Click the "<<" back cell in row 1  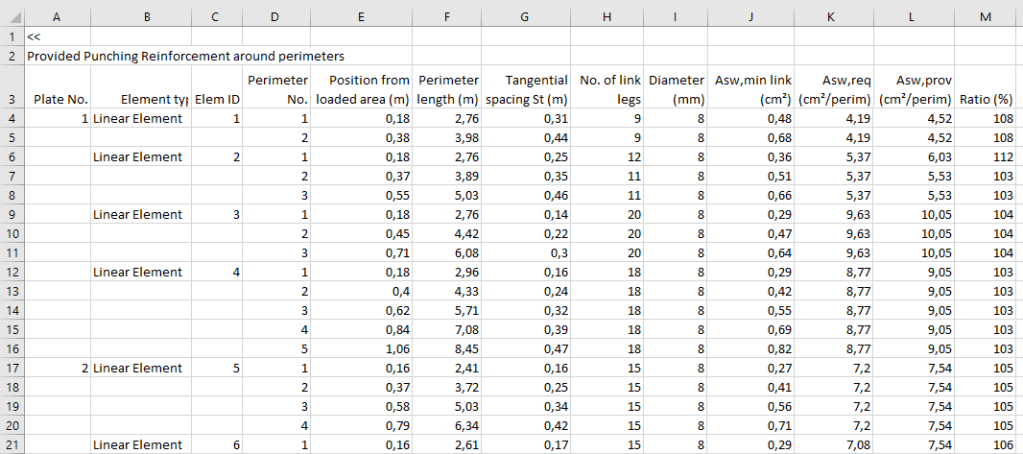click(x=57, y=36)
